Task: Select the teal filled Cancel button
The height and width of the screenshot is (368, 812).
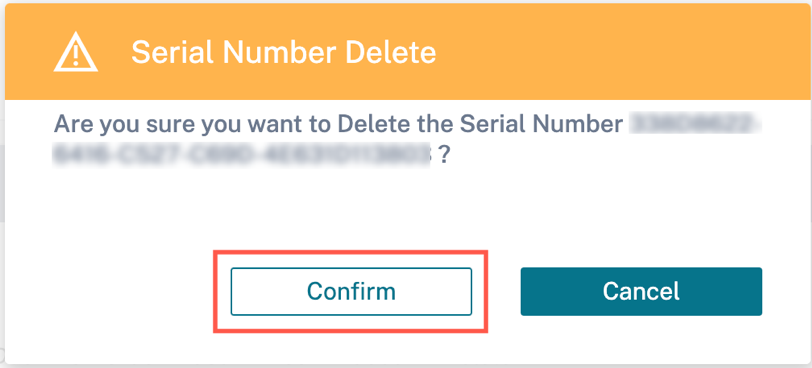Action: click(x=641, y=291)
